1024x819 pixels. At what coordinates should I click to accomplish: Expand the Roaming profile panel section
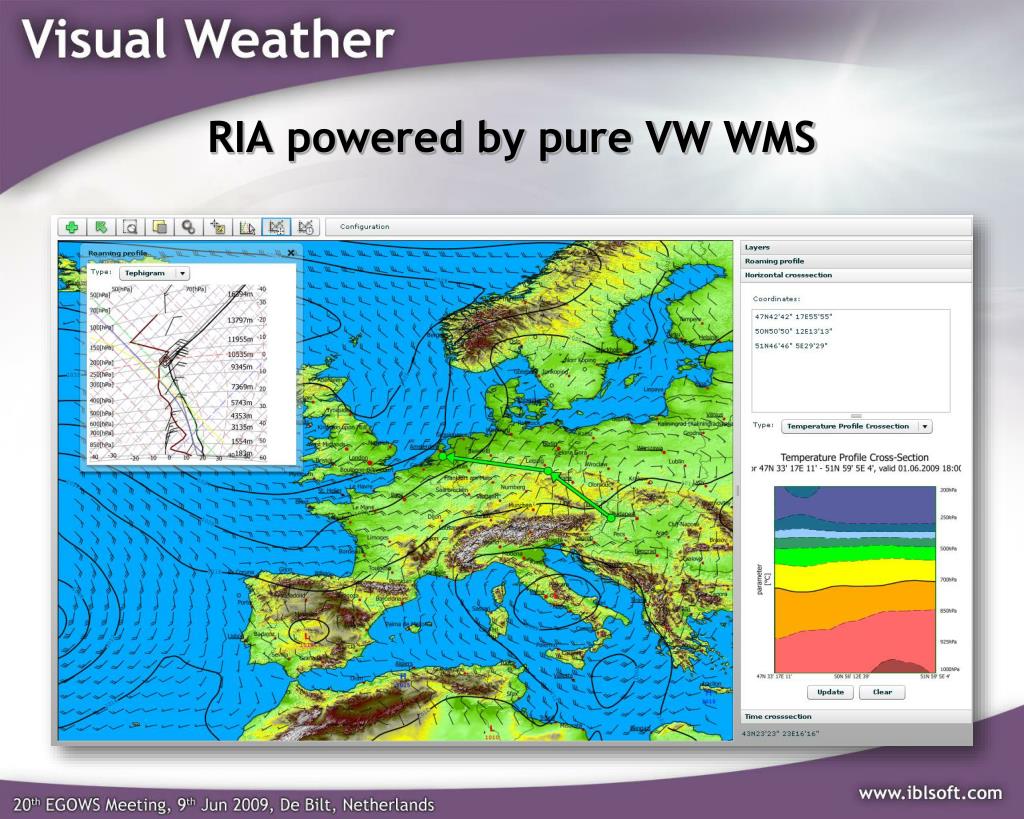[856, 261]
